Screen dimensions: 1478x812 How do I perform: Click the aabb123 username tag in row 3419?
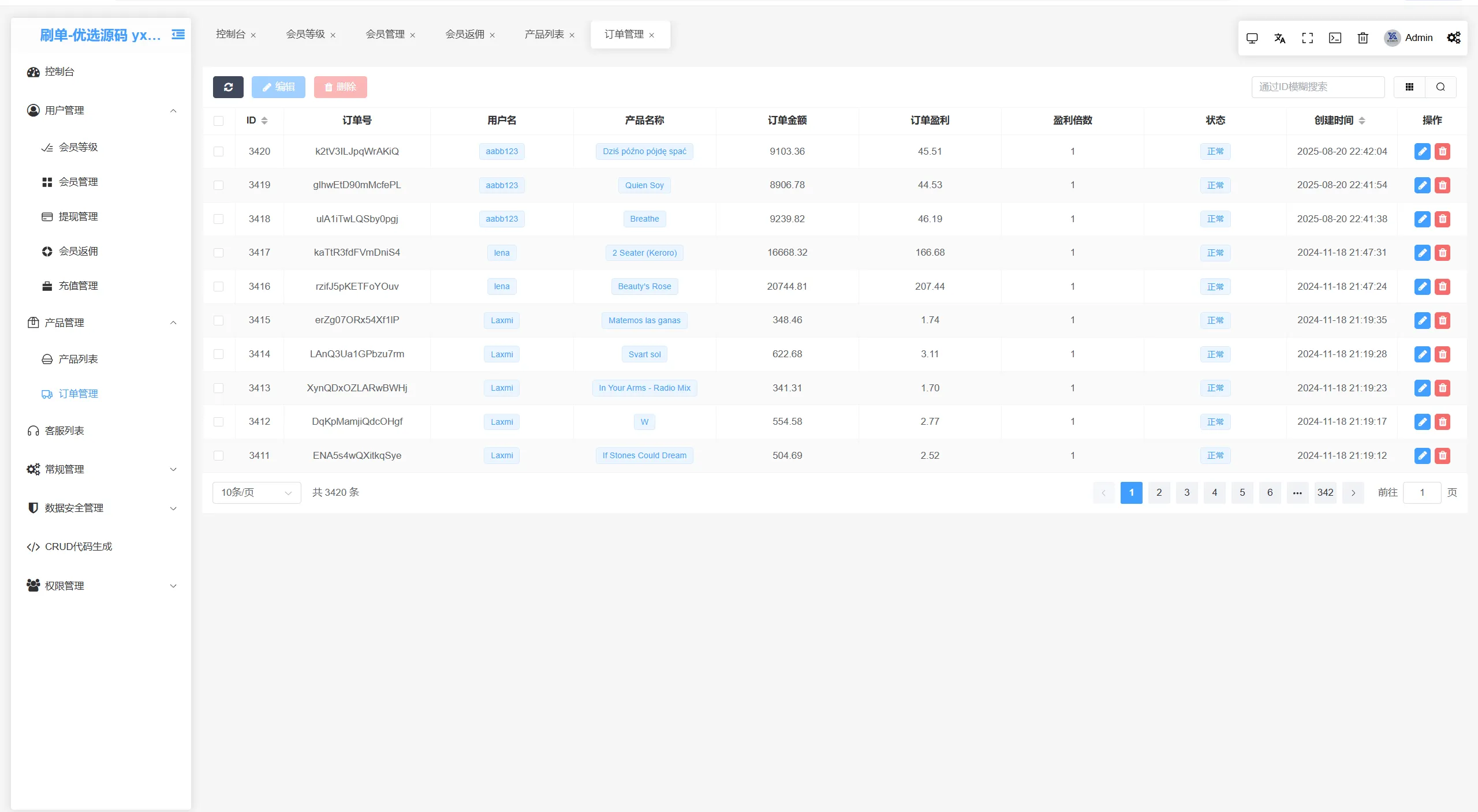pyautogui.click(x=501, y=185)
